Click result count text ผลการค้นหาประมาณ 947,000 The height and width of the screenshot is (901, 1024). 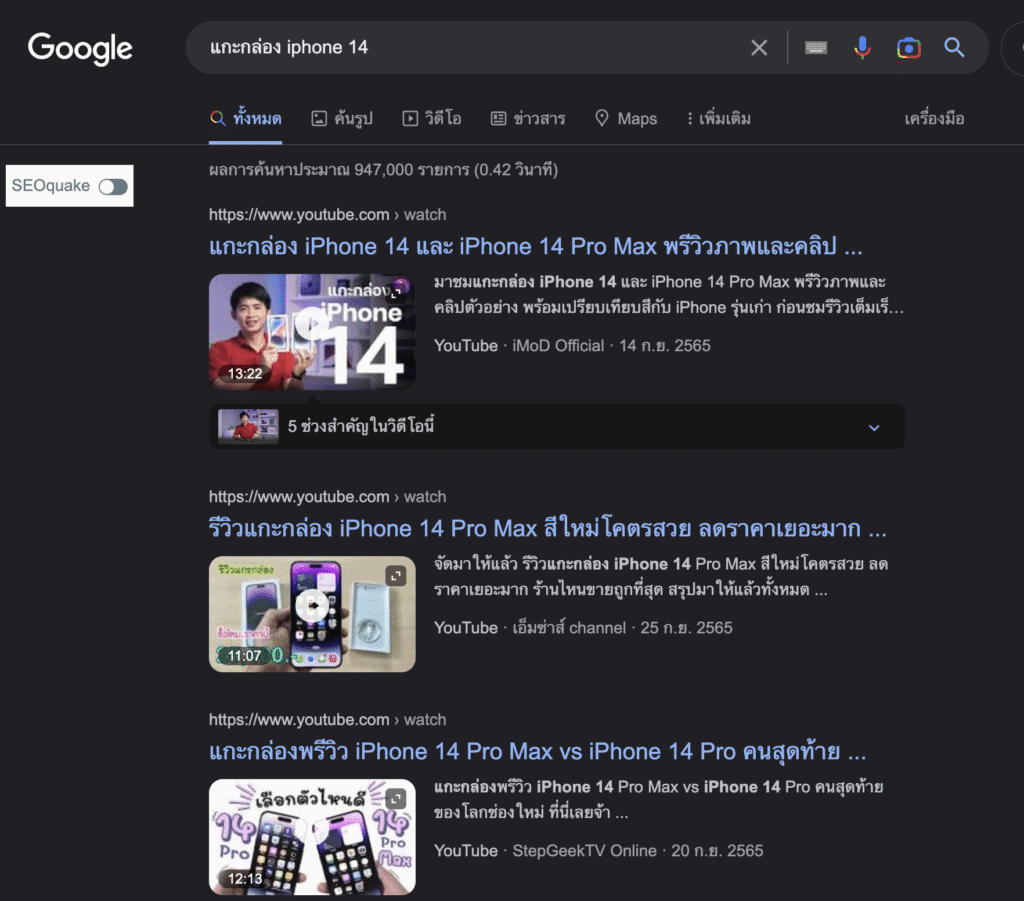[383, 170]
